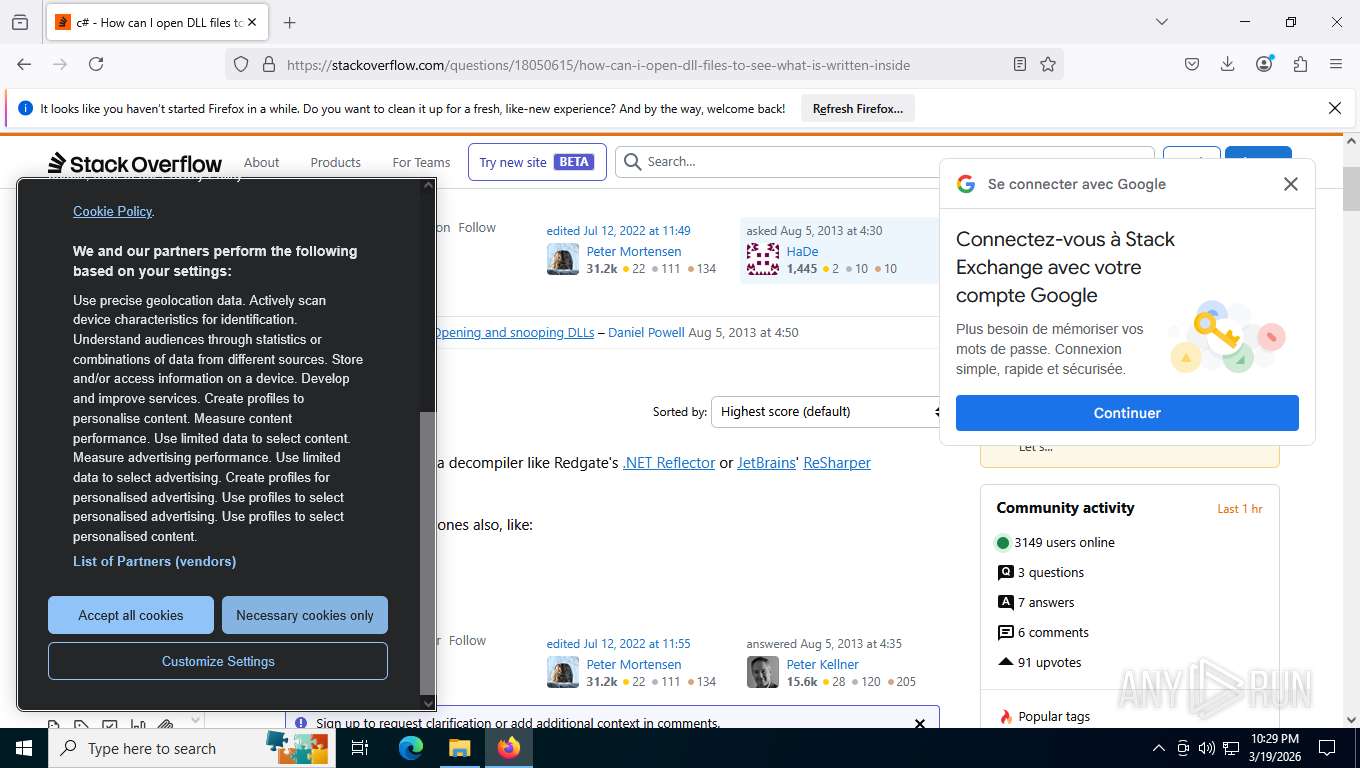Image resolution: width=1360 pixels, height=768 pixels.
Task: Click the blue Continuer button
Action: [x=1127, y=413]
